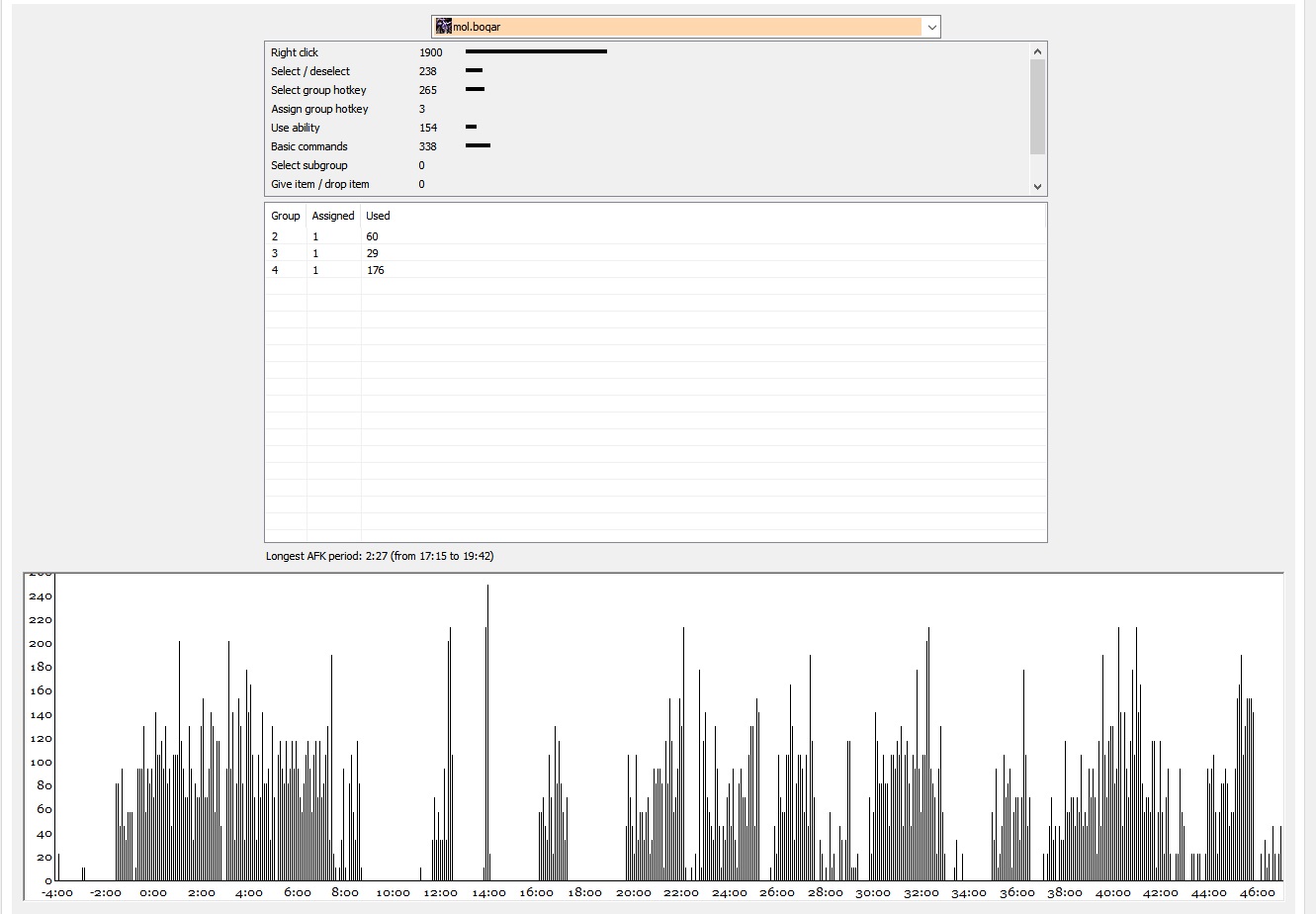This screenshot has height=914, width=1316.
Task: Click the 200 label on the vertical axis
Action: [41, 644]
